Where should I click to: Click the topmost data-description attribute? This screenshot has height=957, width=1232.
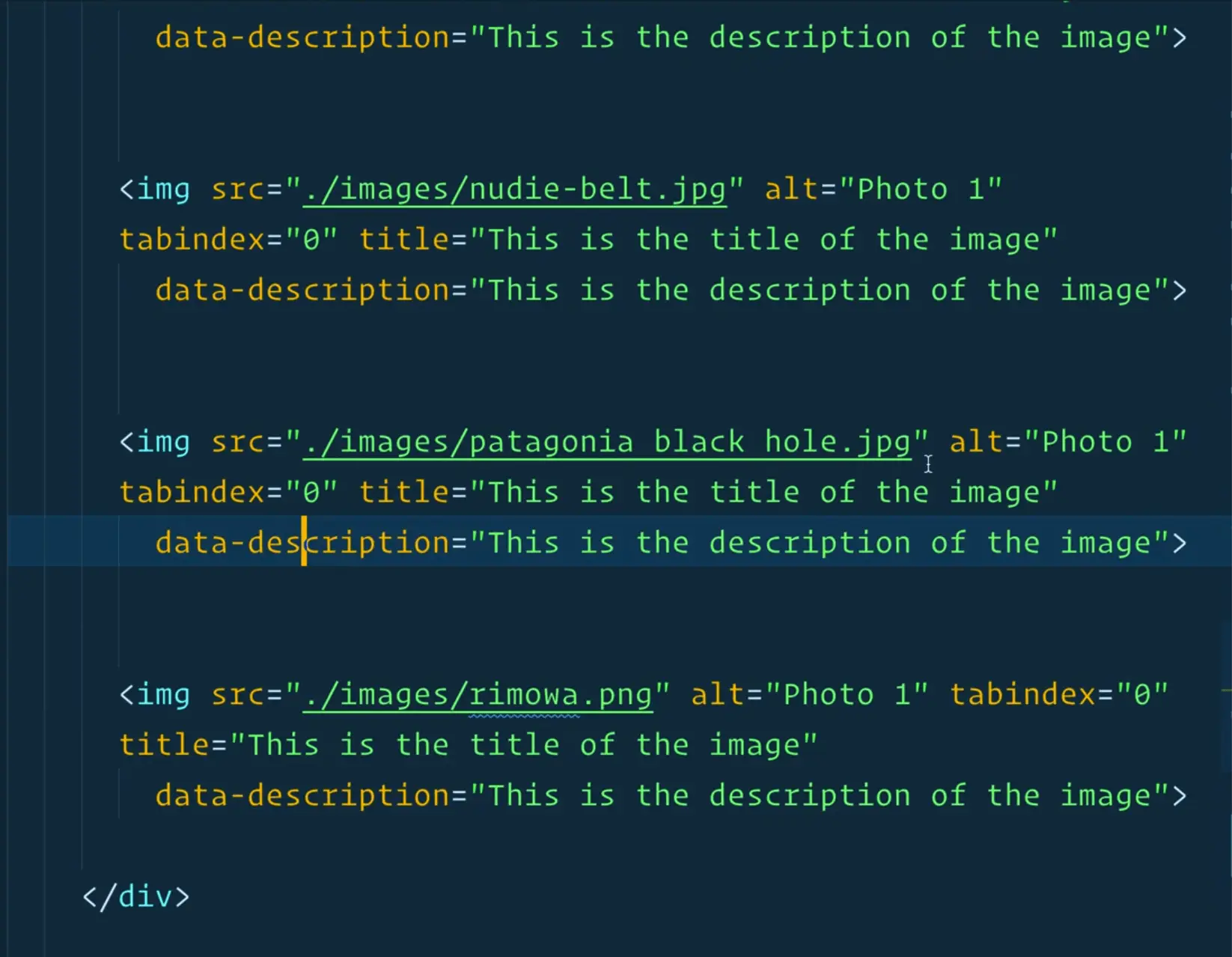point(302,37)
